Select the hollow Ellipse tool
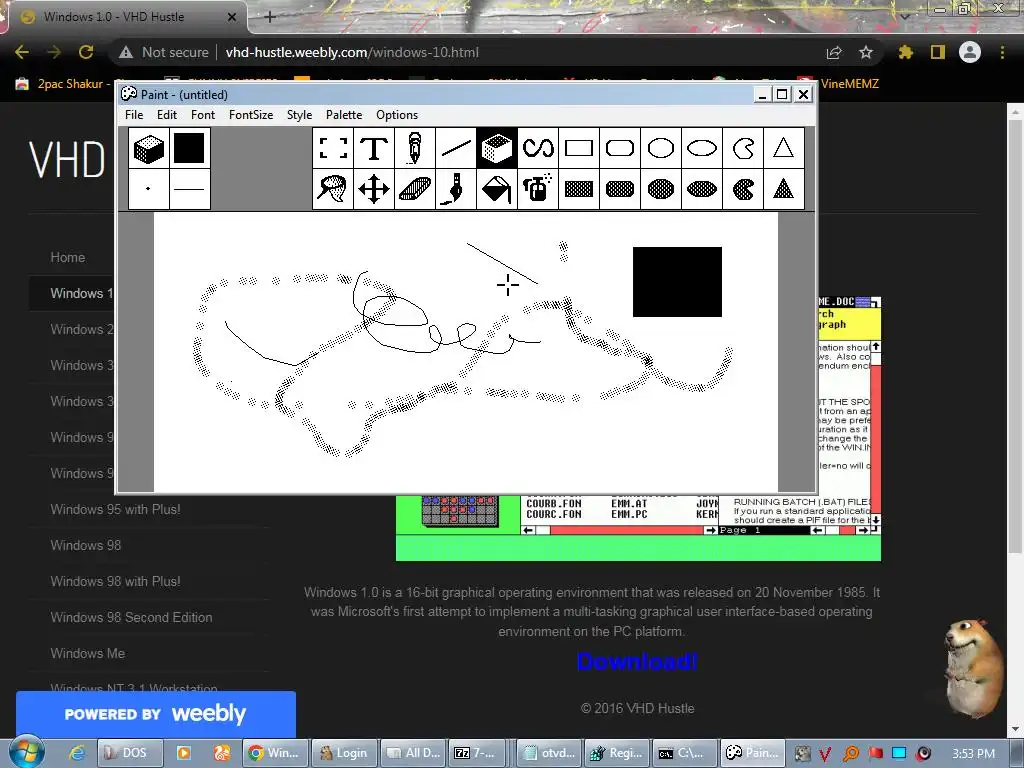This screenshot has height=768, width=1024. click(x=702, y=148)
